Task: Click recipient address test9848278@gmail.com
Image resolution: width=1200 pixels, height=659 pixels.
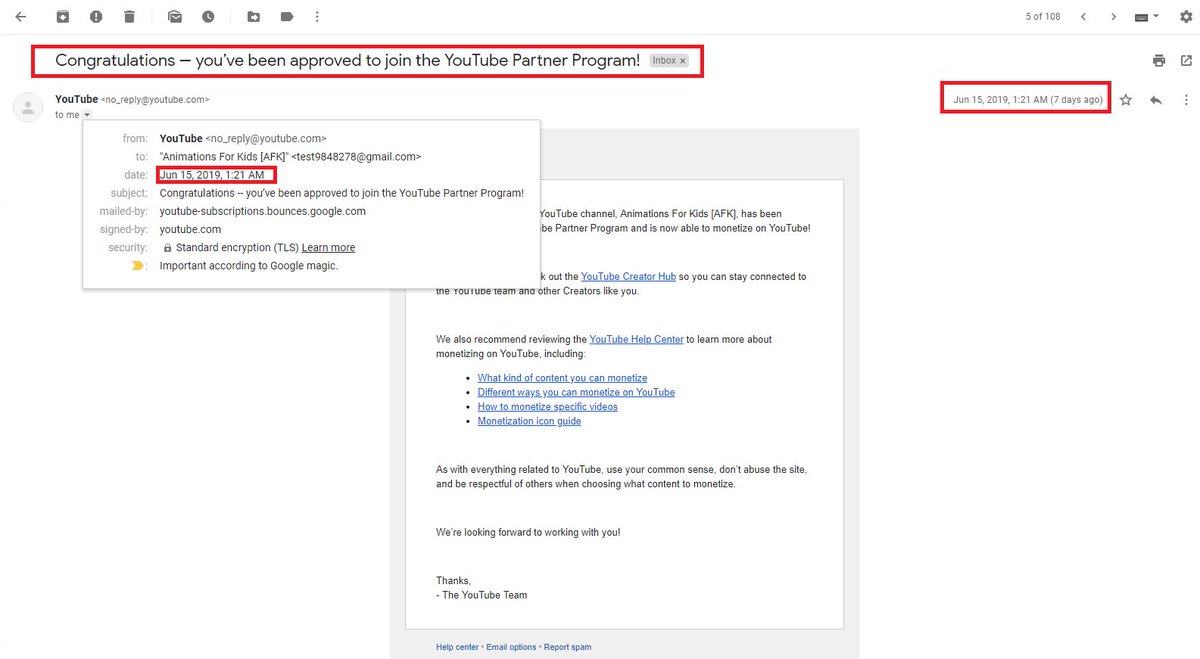Action: pos(356,157)
